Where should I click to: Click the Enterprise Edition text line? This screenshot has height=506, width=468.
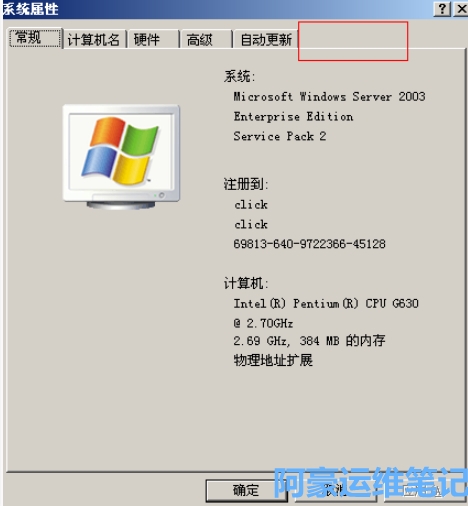(x=293, y=117)
